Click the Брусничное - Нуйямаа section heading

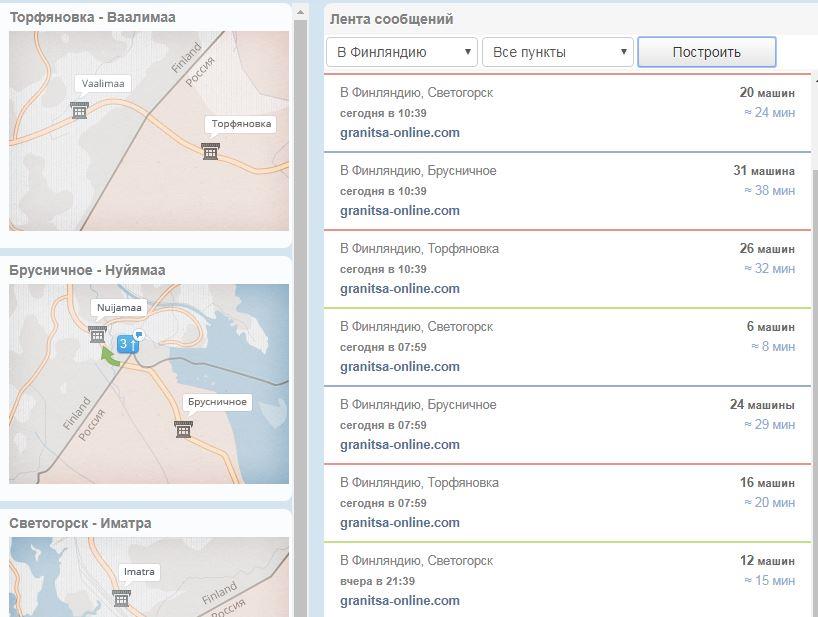(x=87, y=270)
